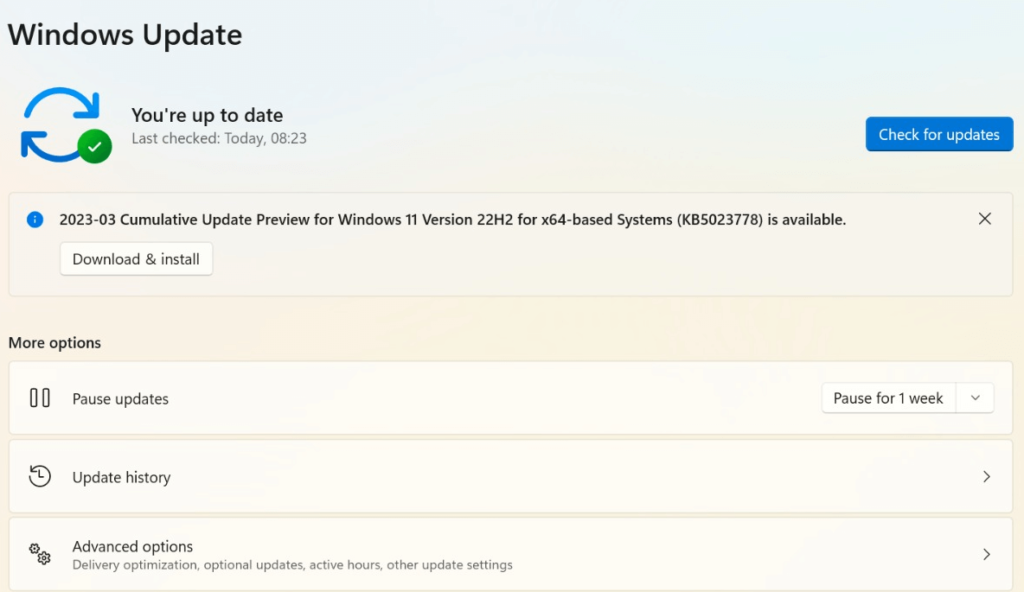Click the Update history clock icon
The width and height of the screenshot is (1024, 592).
[x=40, y=477]
